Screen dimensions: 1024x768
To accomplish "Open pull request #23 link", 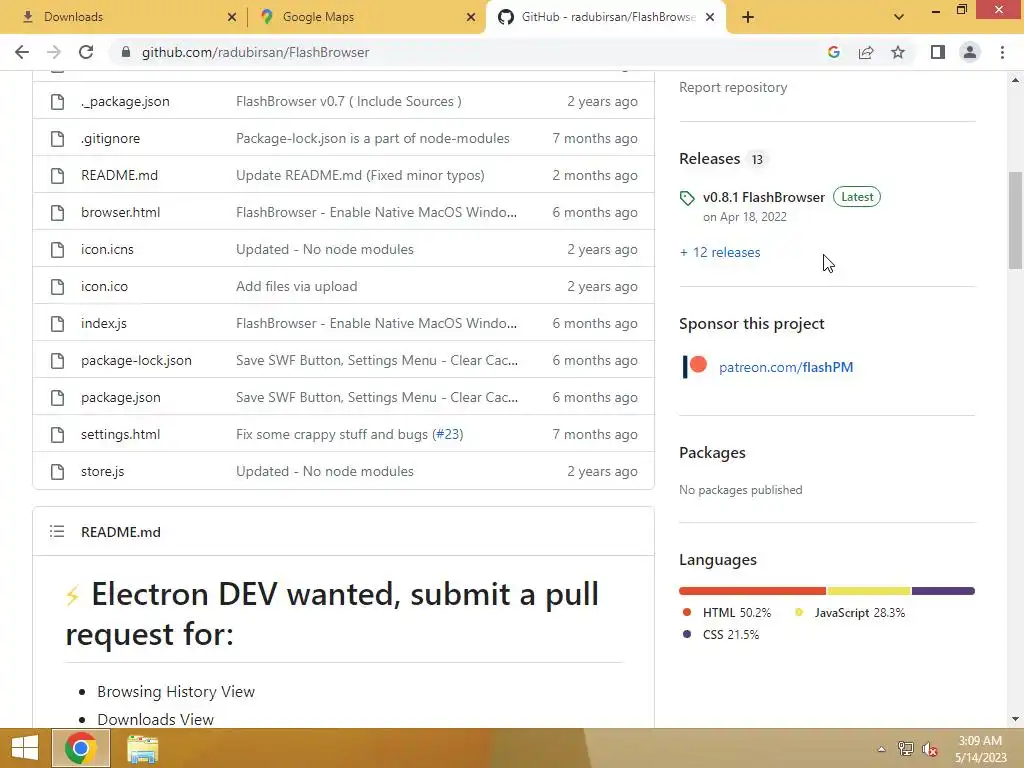I will [447, 434].
